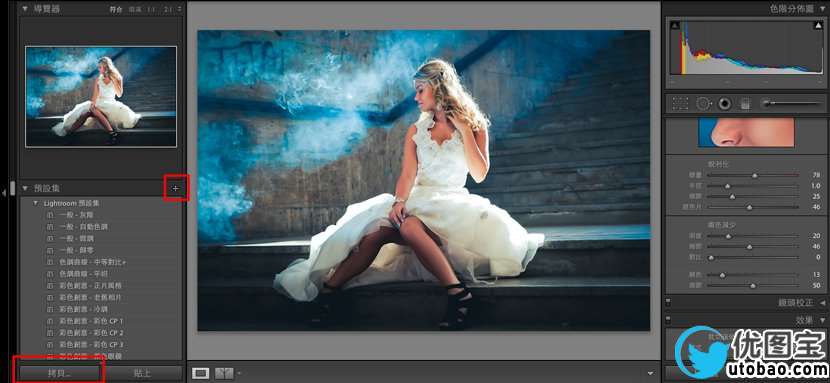Image resolution: width=830 pixels, height=383 pixels.
Task: Toggle the Effects panel on/off switch
Action: coord(668,320)
